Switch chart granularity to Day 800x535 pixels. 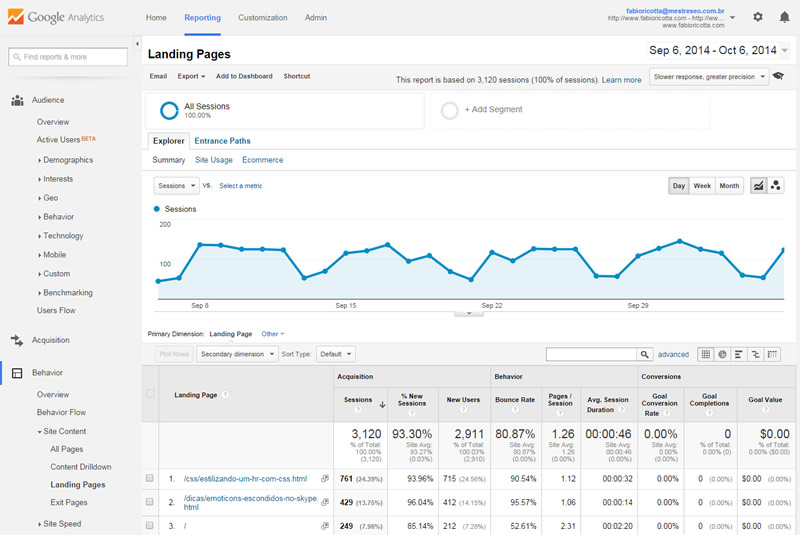(x=679, y=186)
